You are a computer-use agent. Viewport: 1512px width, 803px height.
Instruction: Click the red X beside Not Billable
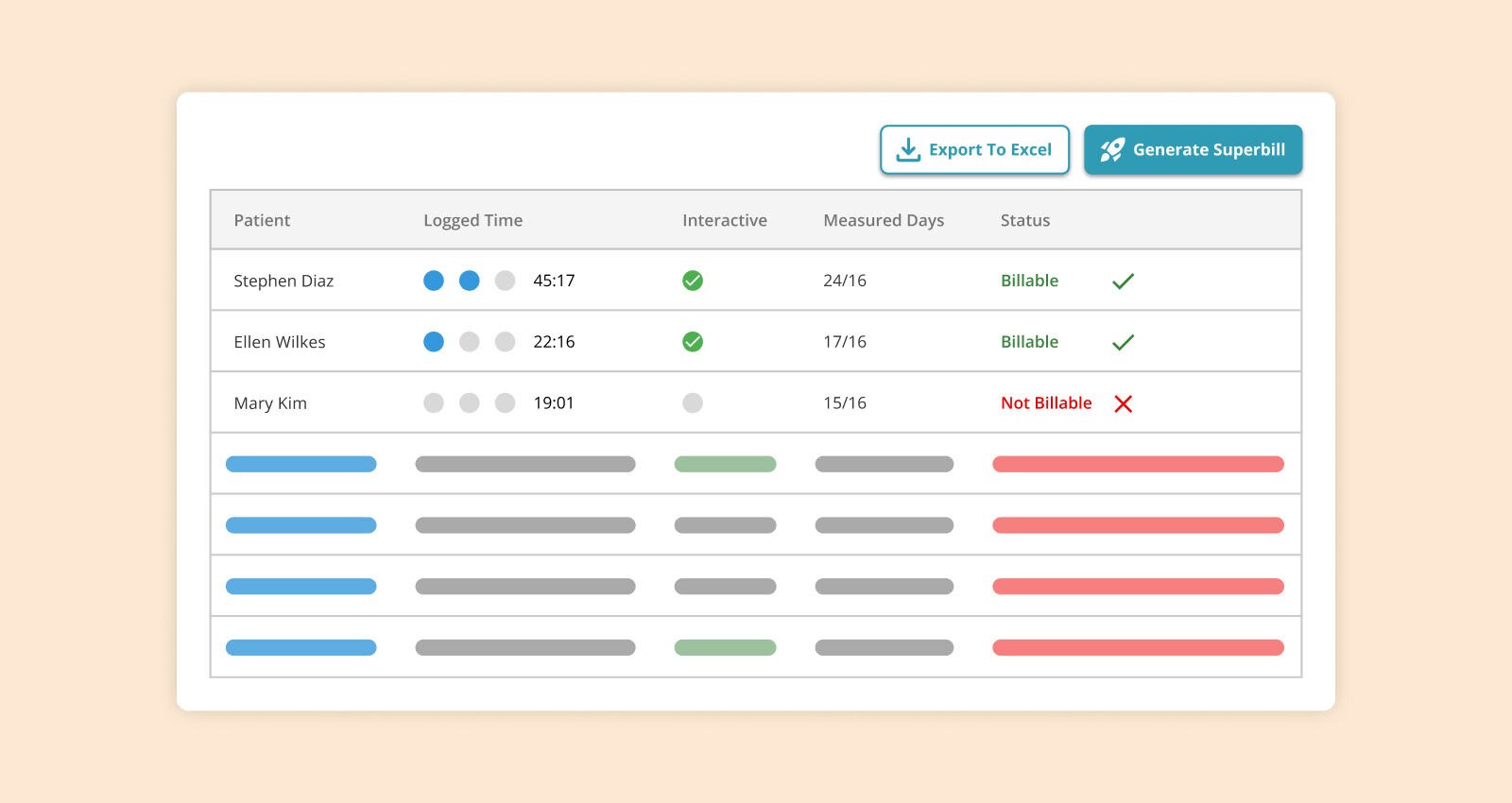pyautogui.click(x=1123, y=404)
